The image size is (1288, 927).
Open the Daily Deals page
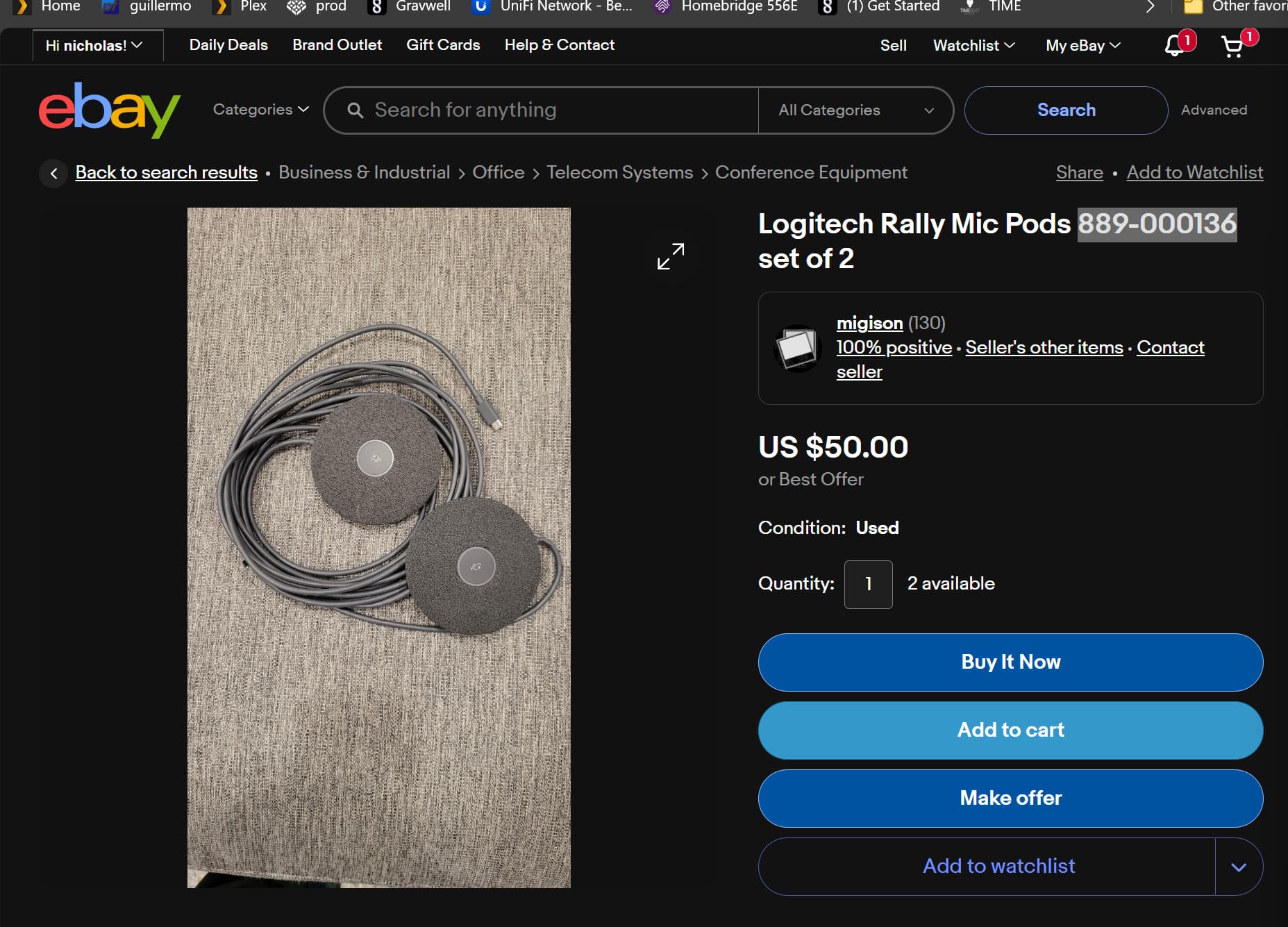pyautogui.click(x=228, y=45)
